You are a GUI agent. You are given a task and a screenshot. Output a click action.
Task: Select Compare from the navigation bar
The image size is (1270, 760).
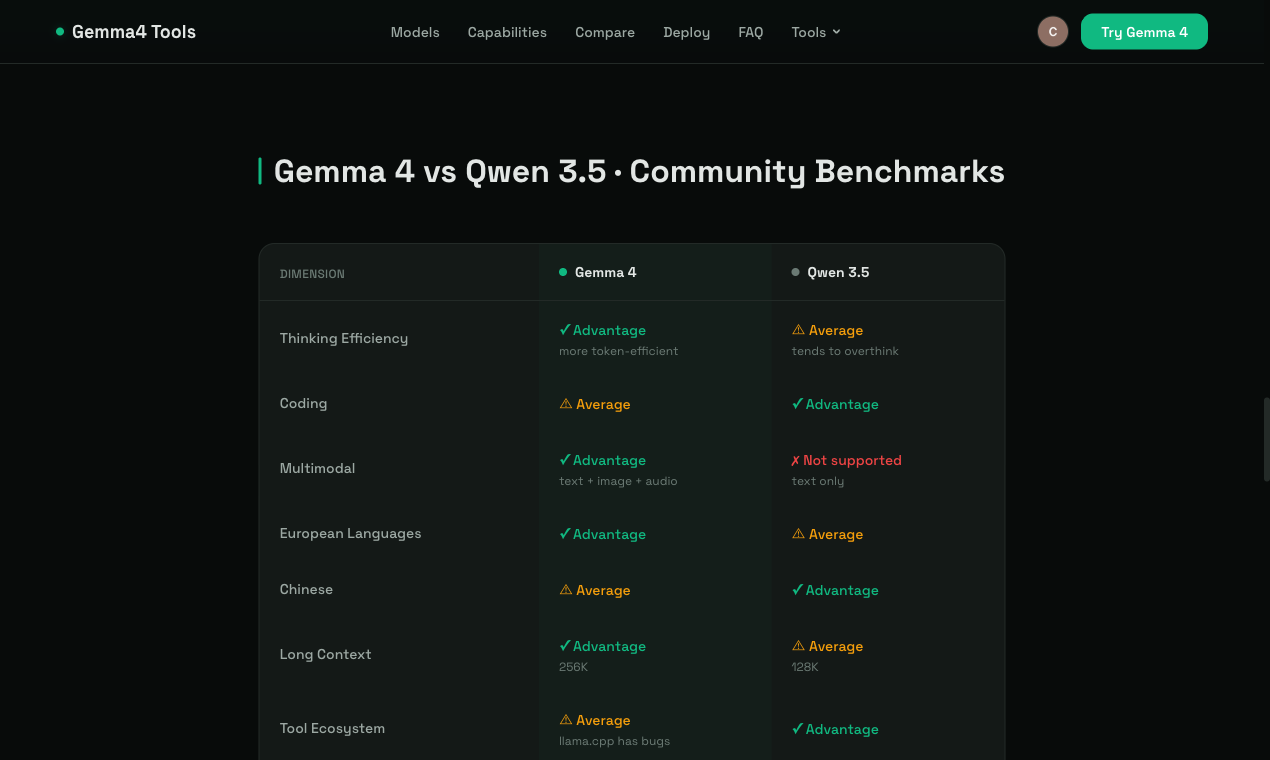coord(605,32)
